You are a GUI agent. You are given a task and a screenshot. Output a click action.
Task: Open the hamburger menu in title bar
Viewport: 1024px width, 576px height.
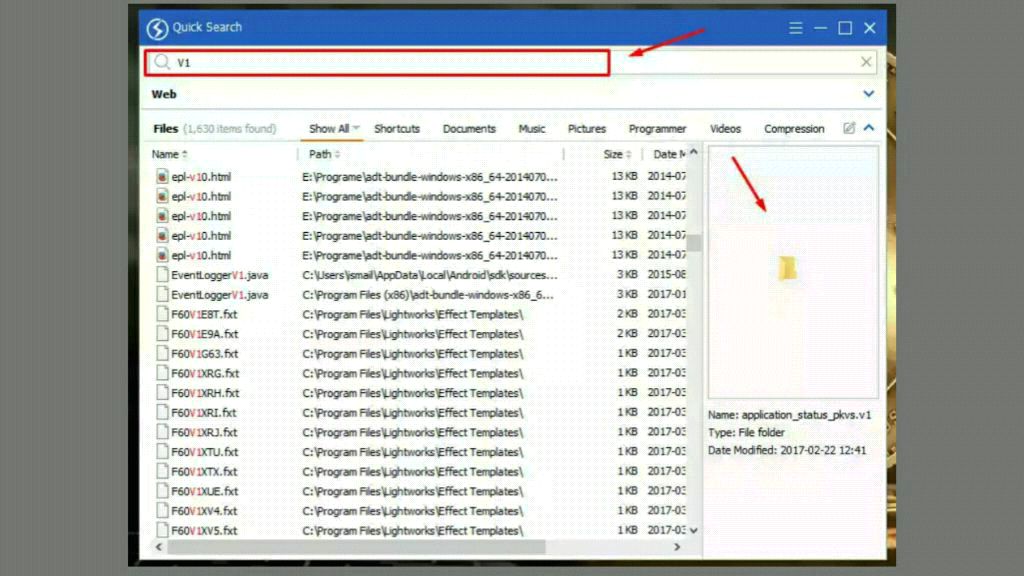point(796,28)
